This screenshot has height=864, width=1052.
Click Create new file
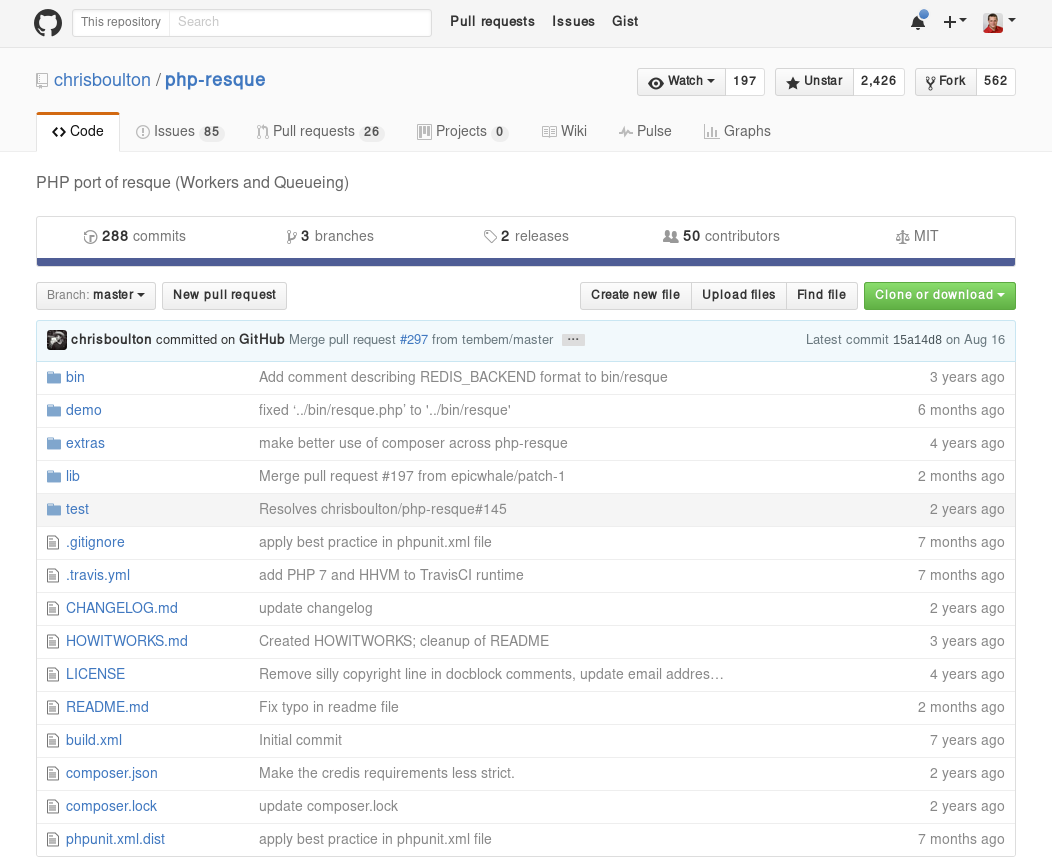pyautogui.click(x=635, y=296)
